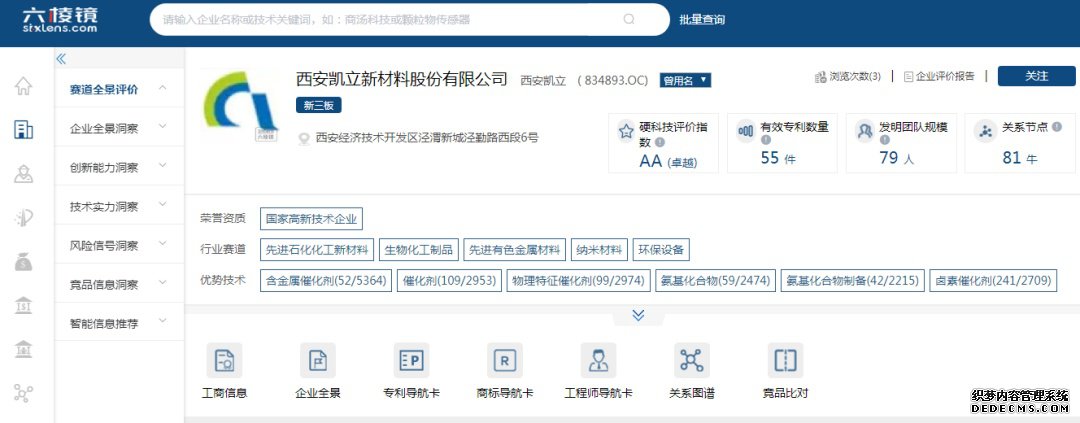Click the 关注 button
The image size is (1080, 423).
pos(1036,76)
